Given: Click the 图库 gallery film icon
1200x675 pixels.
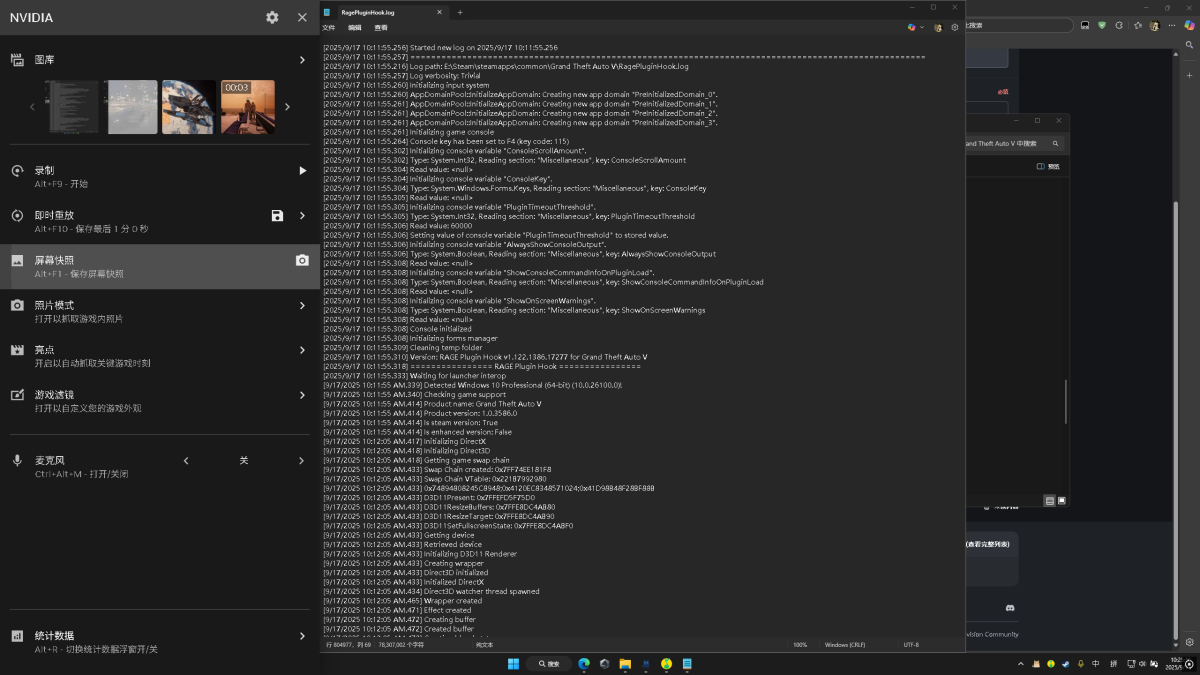Looking at the screenshot, I should 17,60.
